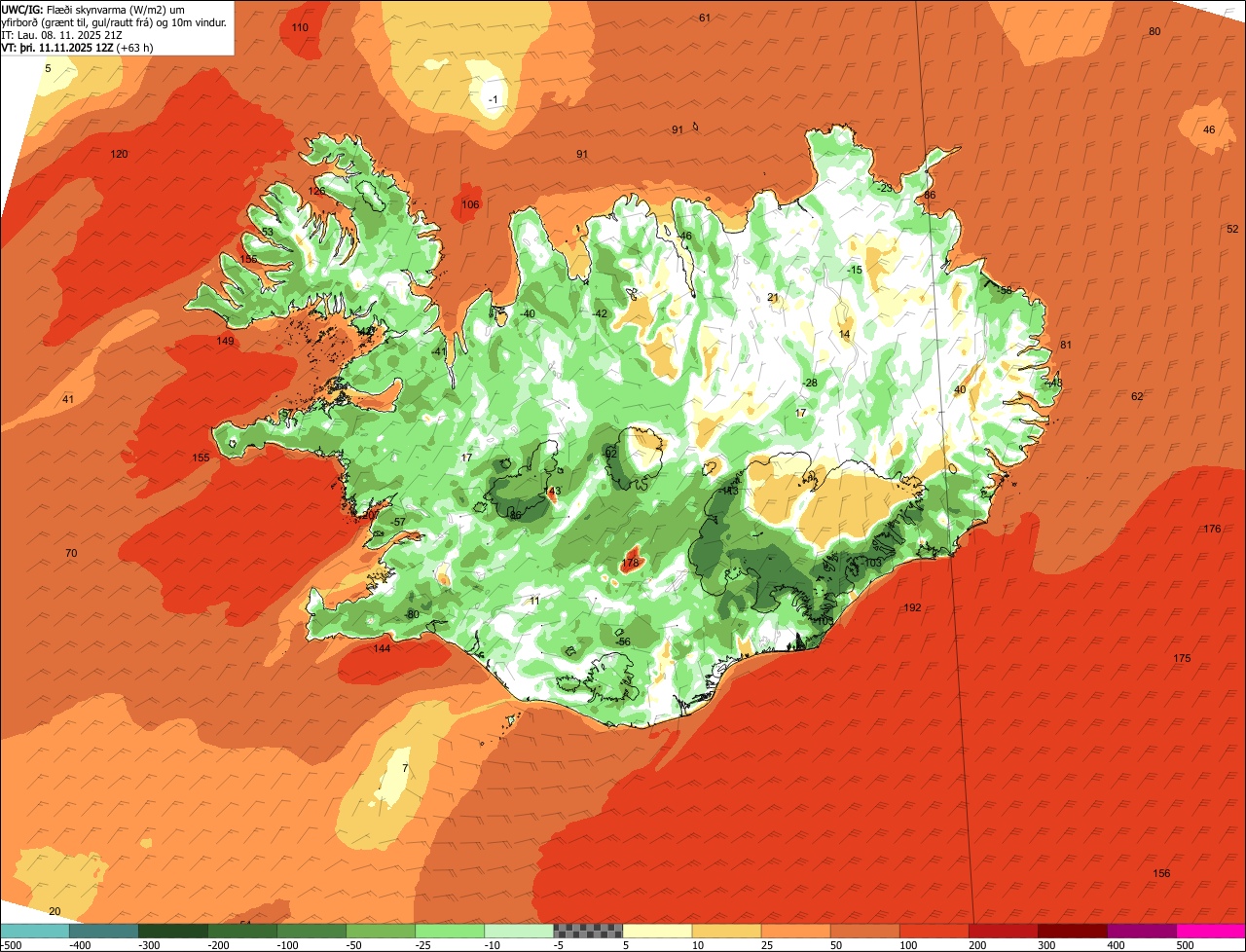Click the map value -57 near Faxaflói coast
The image size is (1246, 952).
point(397,523)
